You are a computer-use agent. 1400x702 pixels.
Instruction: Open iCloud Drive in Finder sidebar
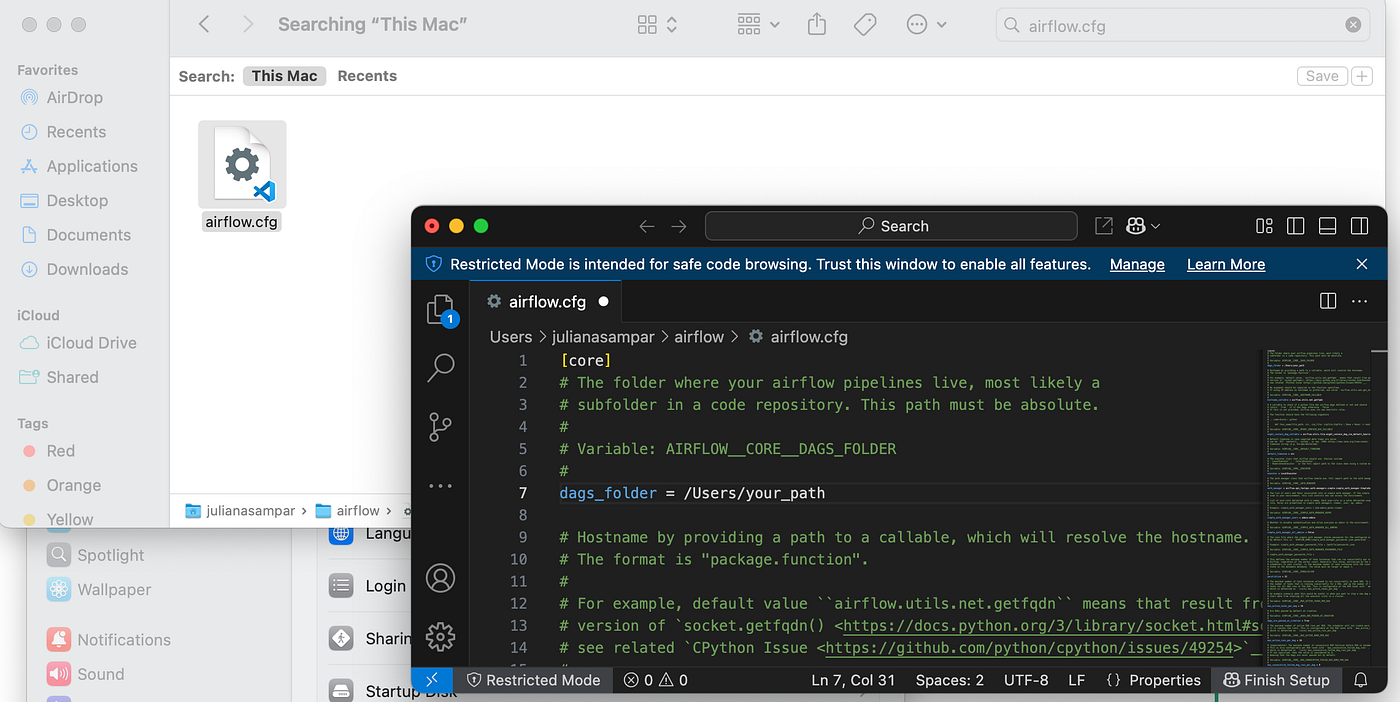coord(91,343)
